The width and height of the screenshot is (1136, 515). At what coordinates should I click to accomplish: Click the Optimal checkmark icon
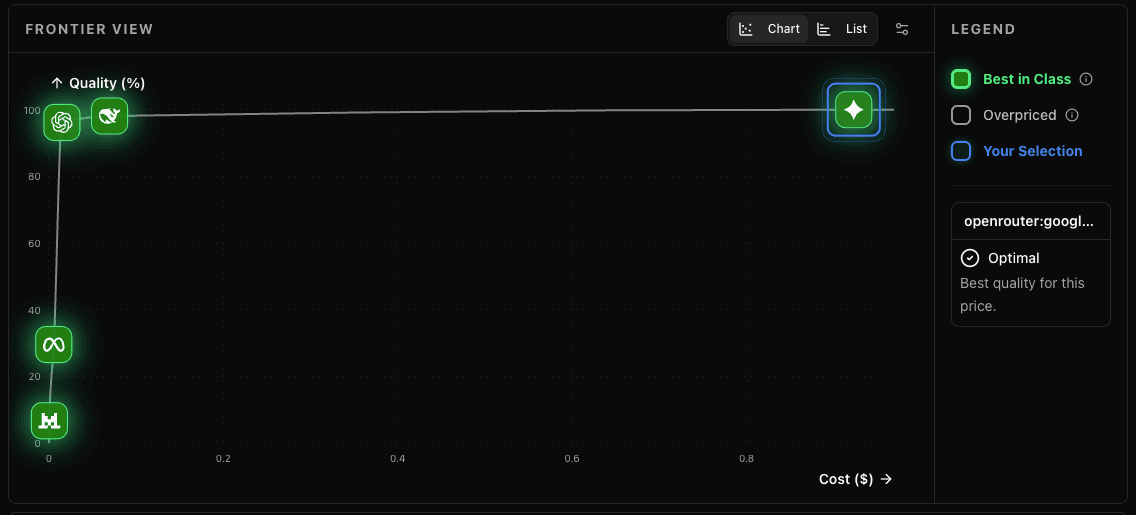[969, 258]
